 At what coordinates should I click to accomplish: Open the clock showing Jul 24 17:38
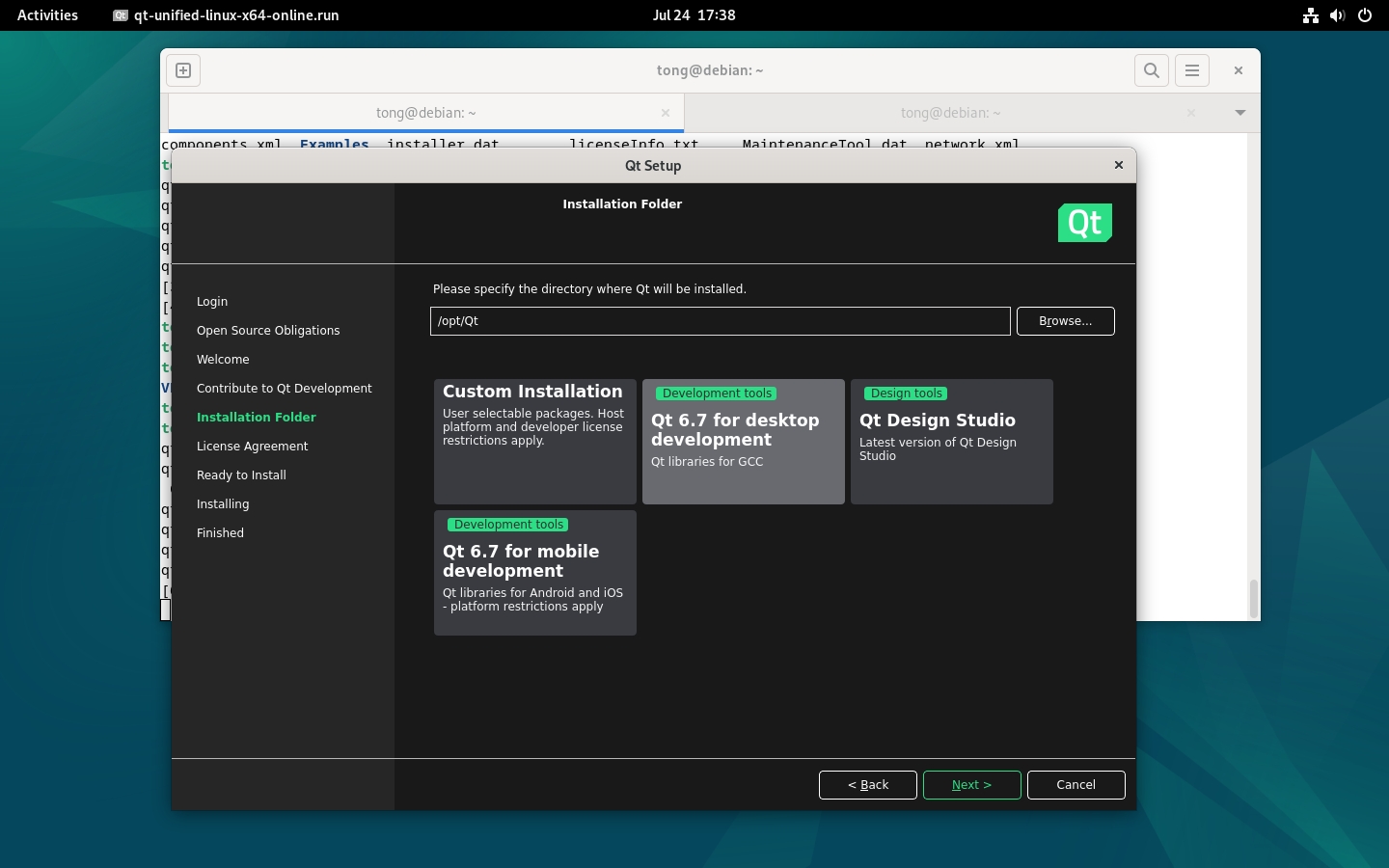click(694, 15)
